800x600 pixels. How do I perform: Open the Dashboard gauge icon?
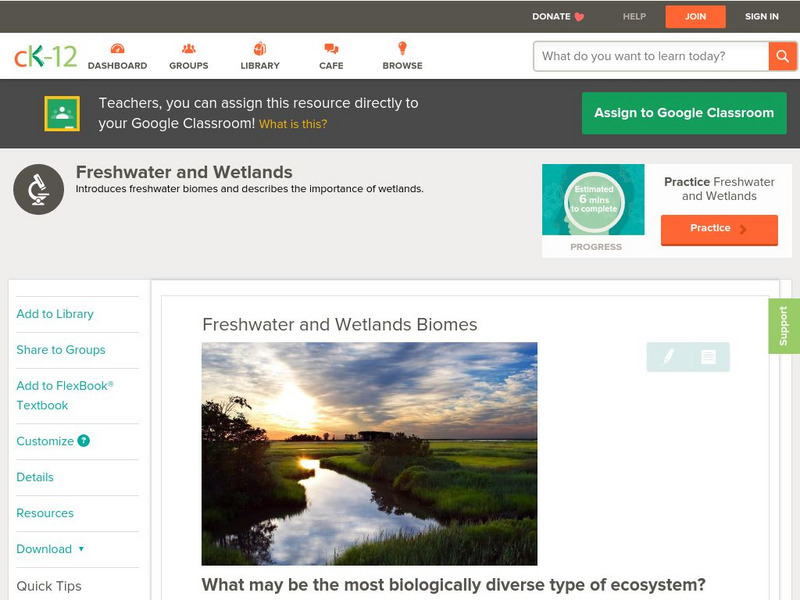point(117,49)
